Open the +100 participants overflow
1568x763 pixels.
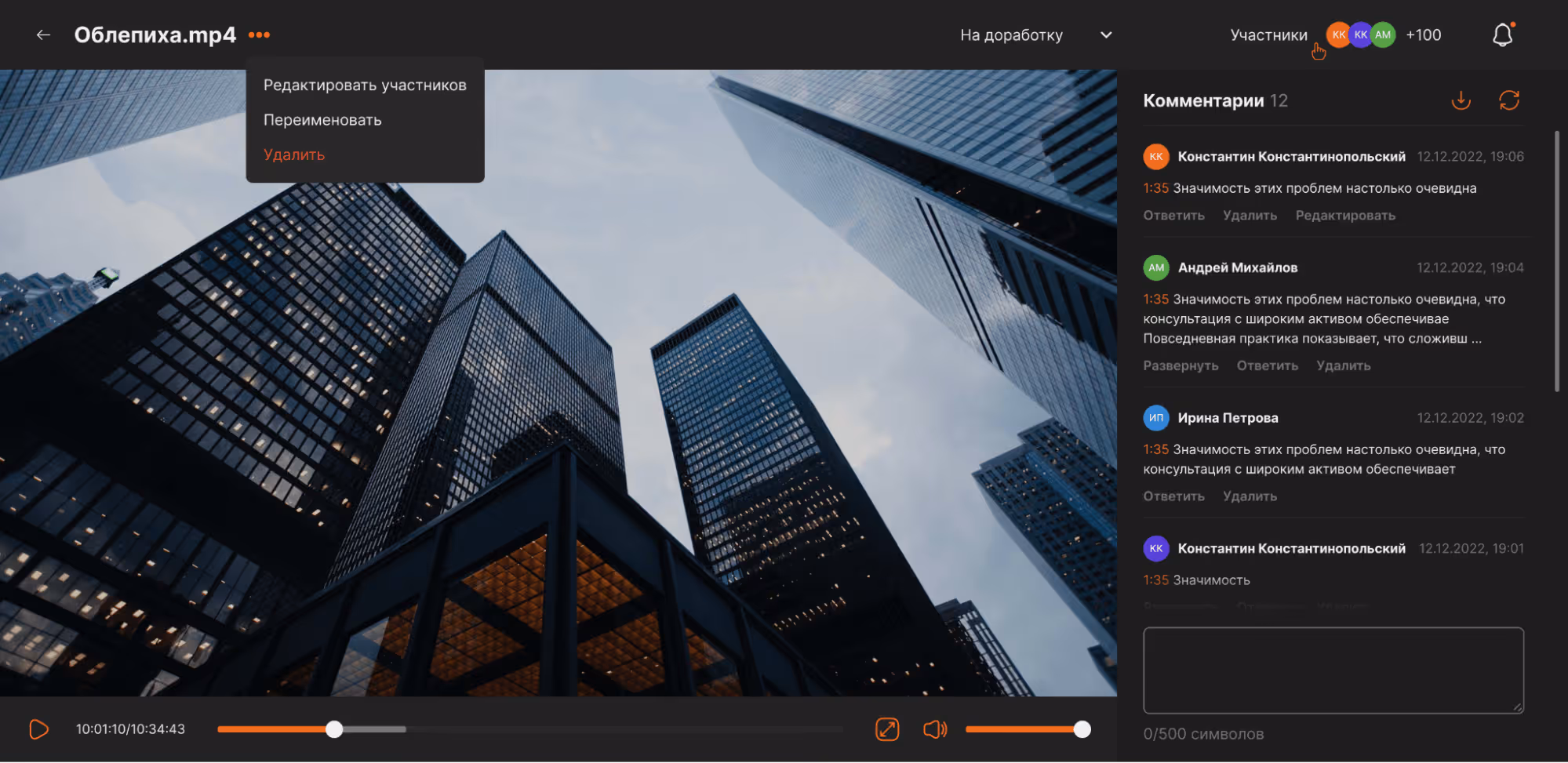1424,35
